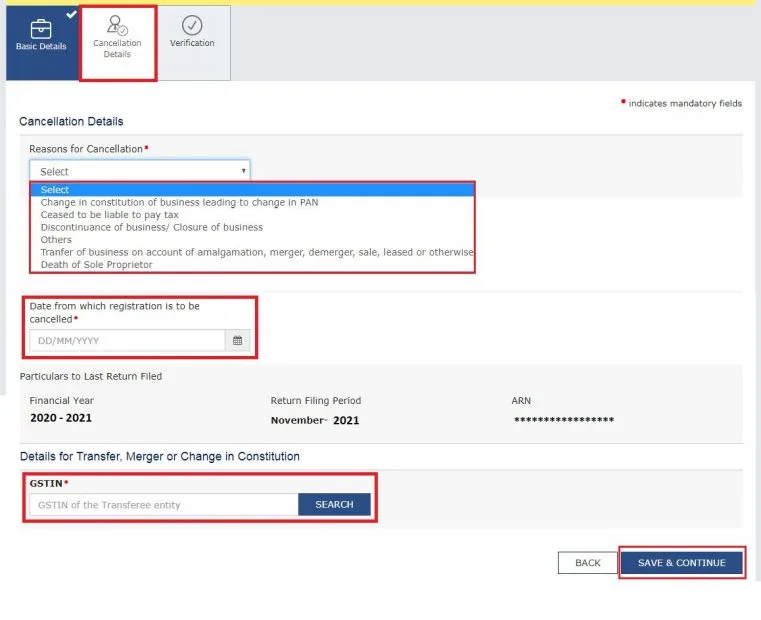Screen dimensions: 761x620
Task: Open the calendar date picker icon
Action: click(237, 340)
